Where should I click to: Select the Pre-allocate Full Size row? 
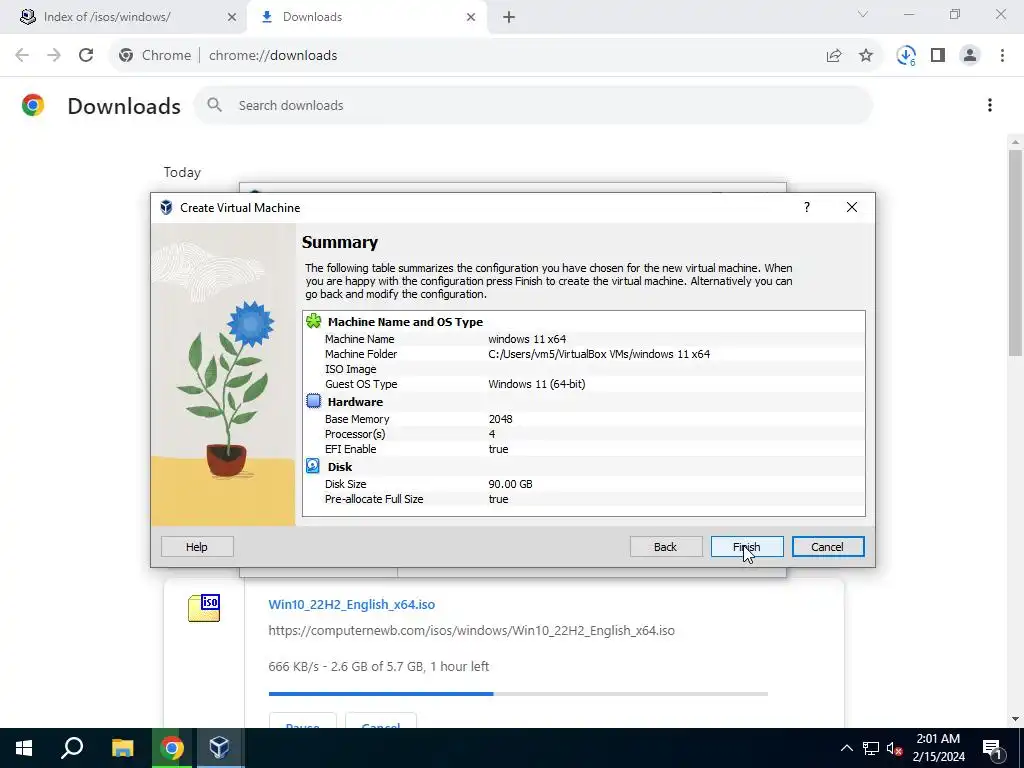coord(583,499)
